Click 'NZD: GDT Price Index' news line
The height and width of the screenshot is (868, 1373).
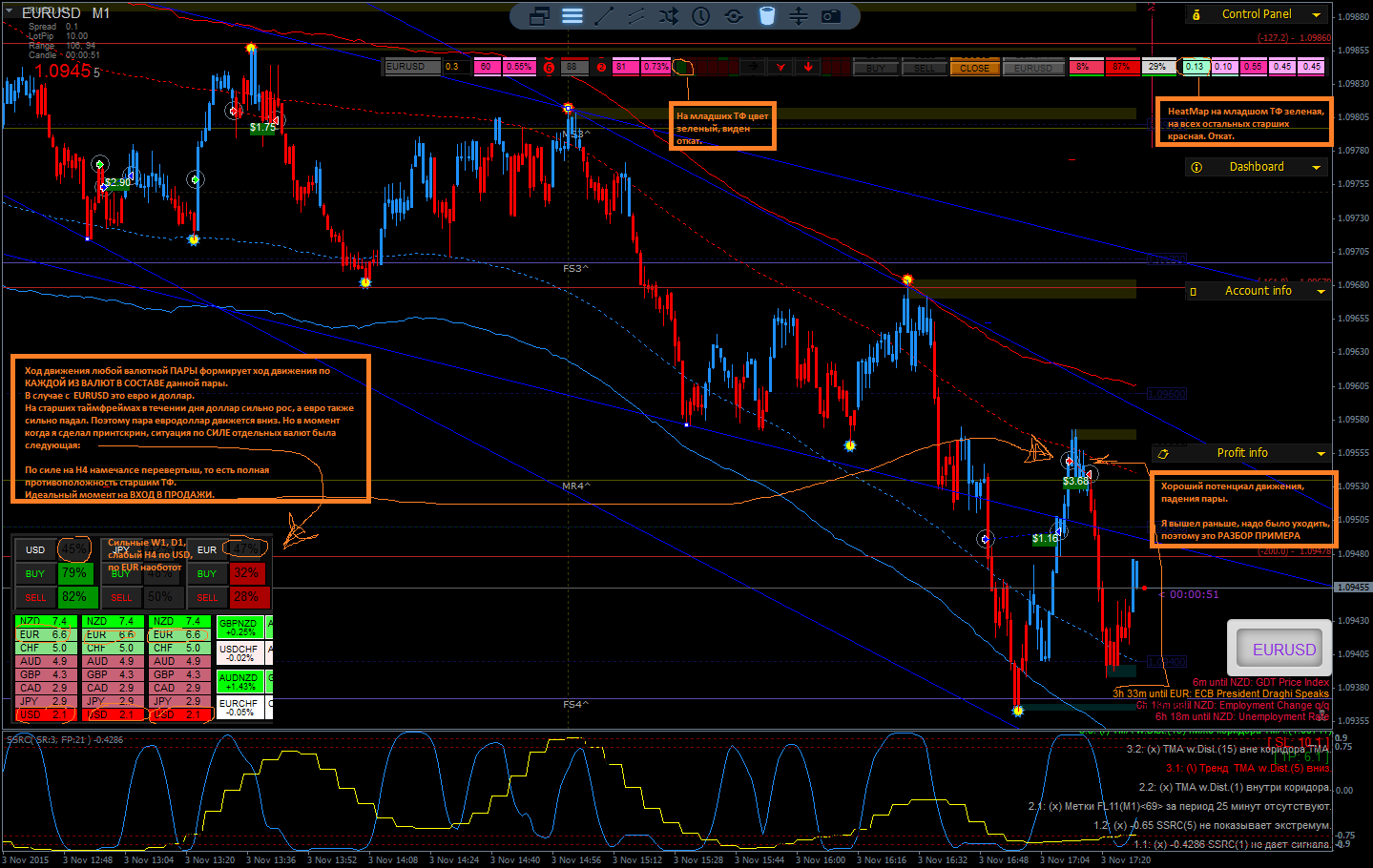1260,682
